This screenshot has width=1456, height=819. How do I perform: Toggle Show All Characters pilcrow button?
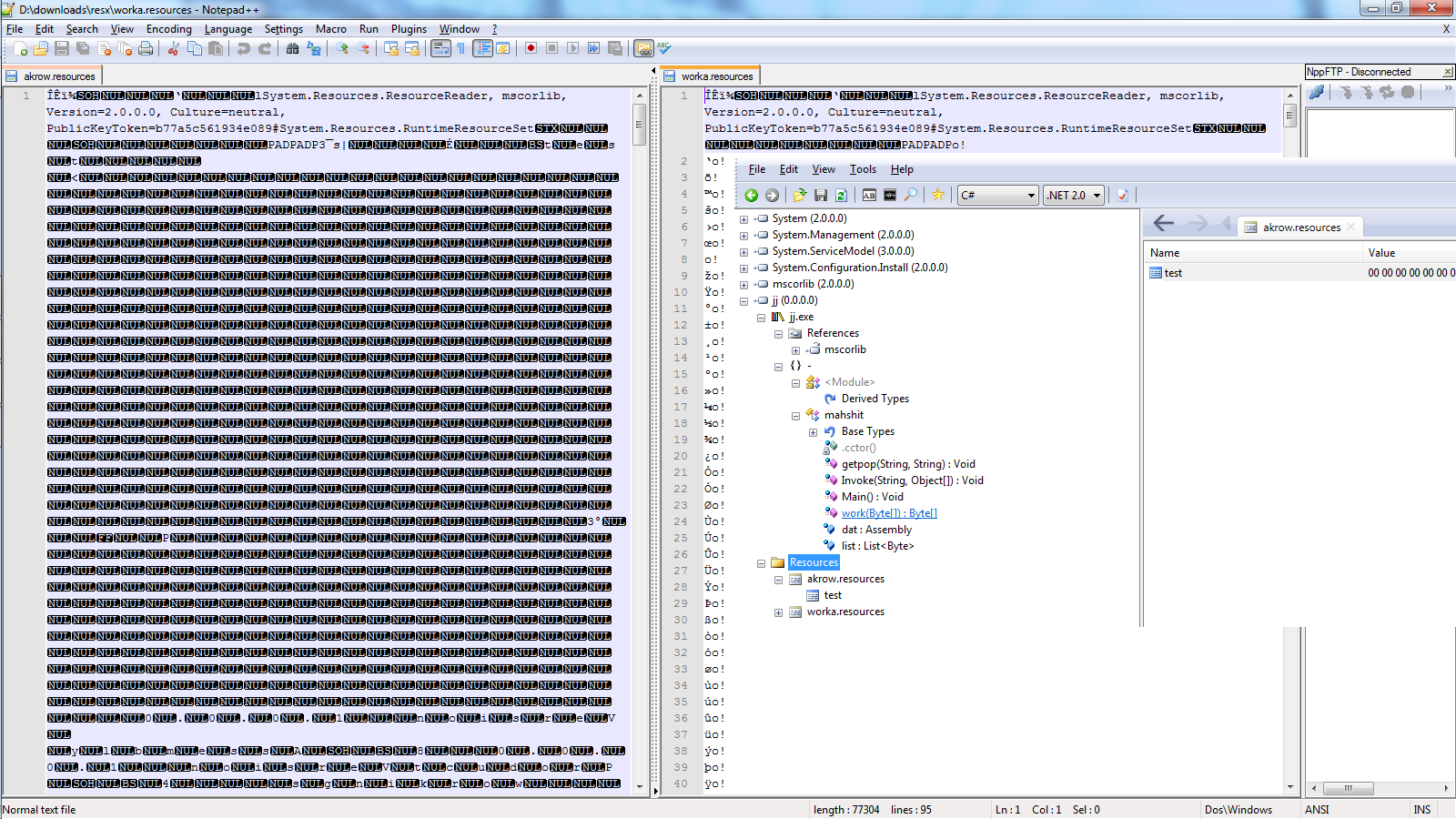(x=461, y=48)
